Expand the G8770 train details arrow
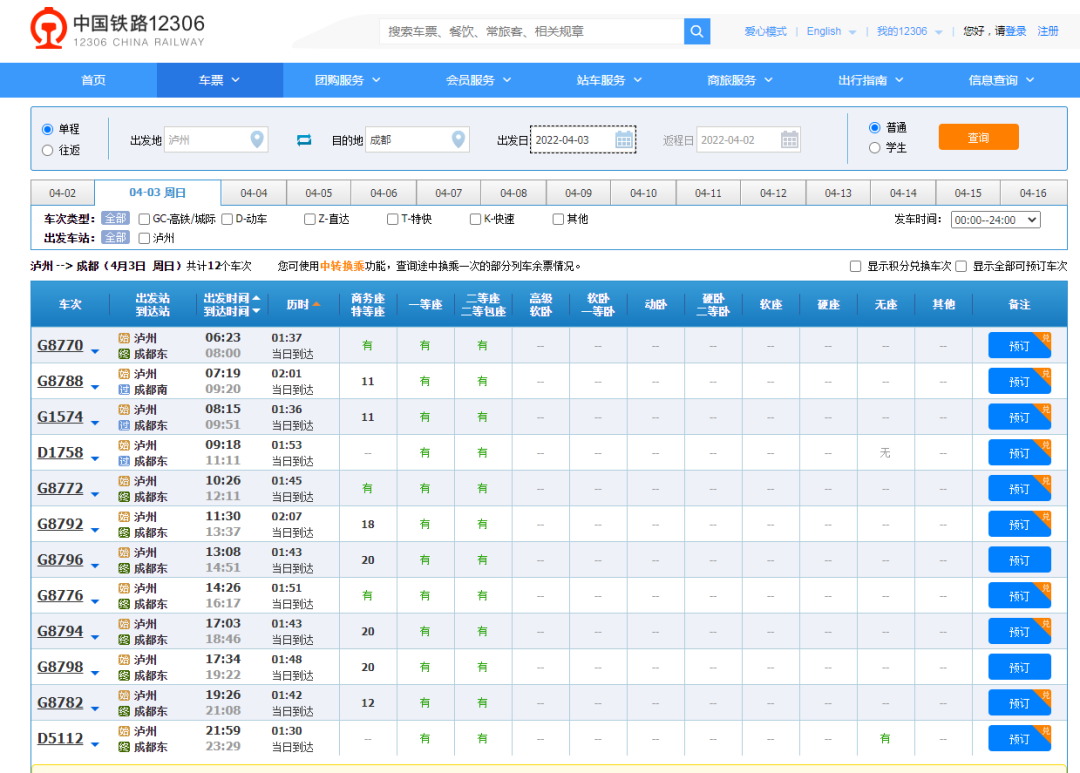The height and width of the screenshot is (773, 1080). coord(95,350)
